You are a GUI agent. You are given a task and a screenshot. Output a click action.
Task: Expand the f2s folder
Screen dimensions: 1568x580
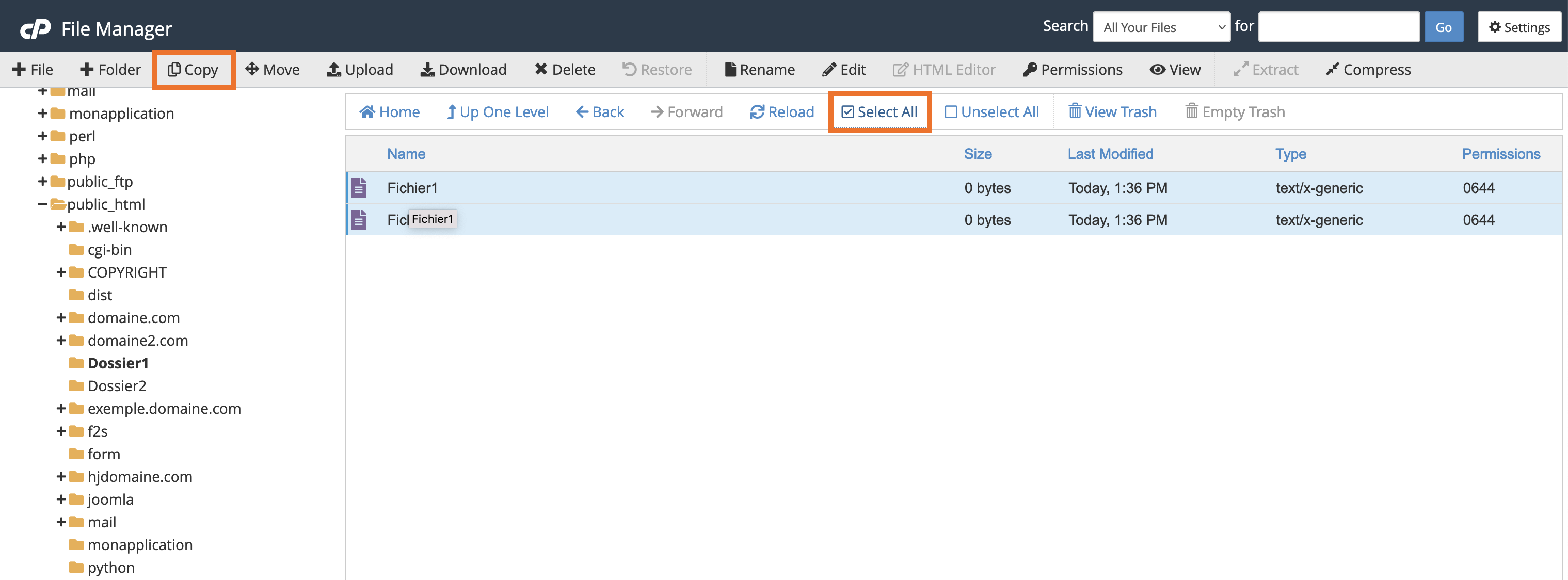(x=61, y=431)
